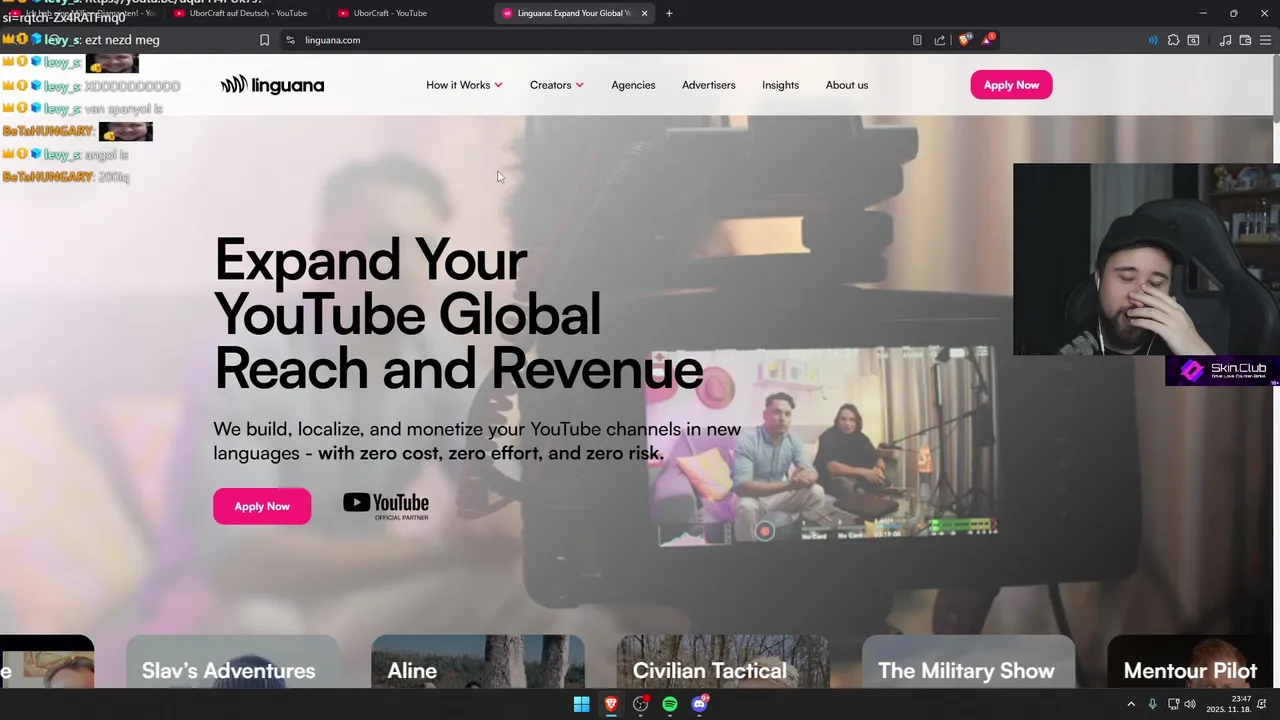Open the browser hamburger menu

1265,40
